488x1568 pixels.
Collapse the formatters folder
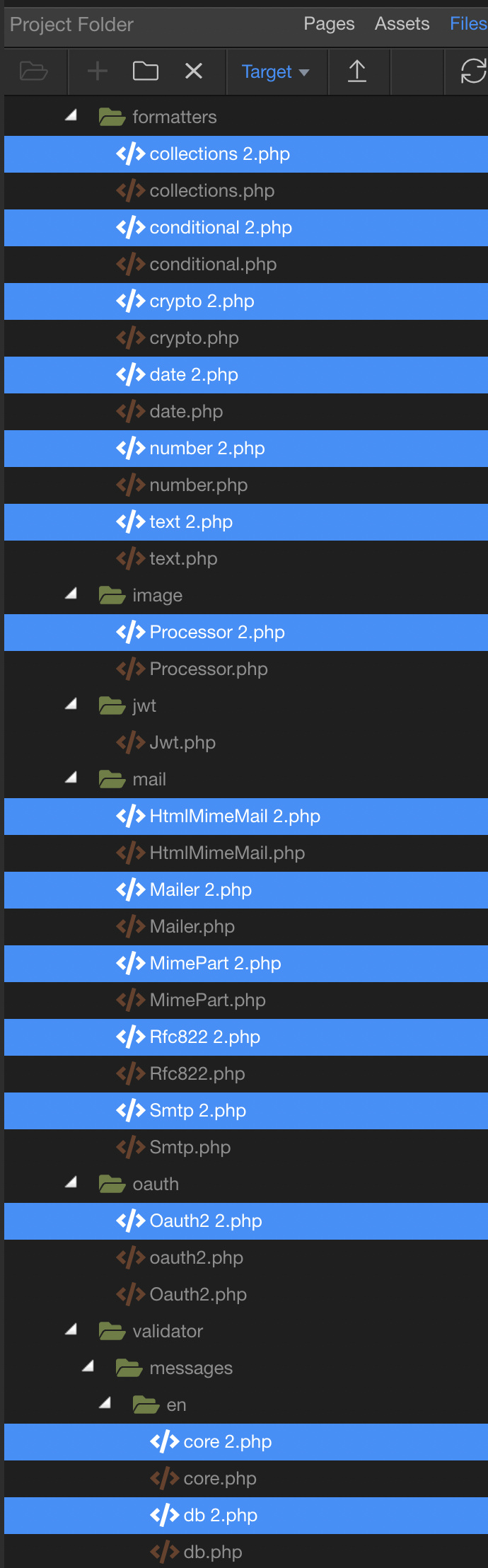(x=71, y=115)
